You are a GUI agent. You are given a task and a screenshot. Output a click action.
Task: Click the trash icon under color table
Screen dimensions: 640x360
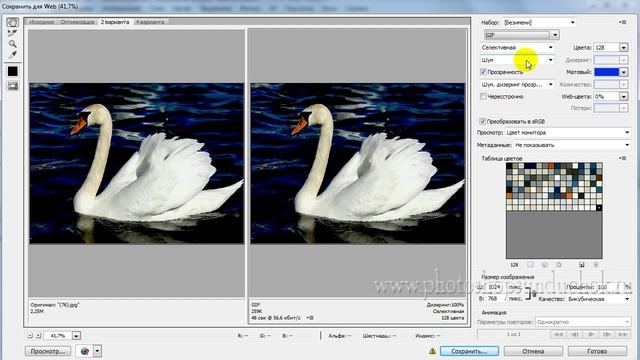coord(596,264)
